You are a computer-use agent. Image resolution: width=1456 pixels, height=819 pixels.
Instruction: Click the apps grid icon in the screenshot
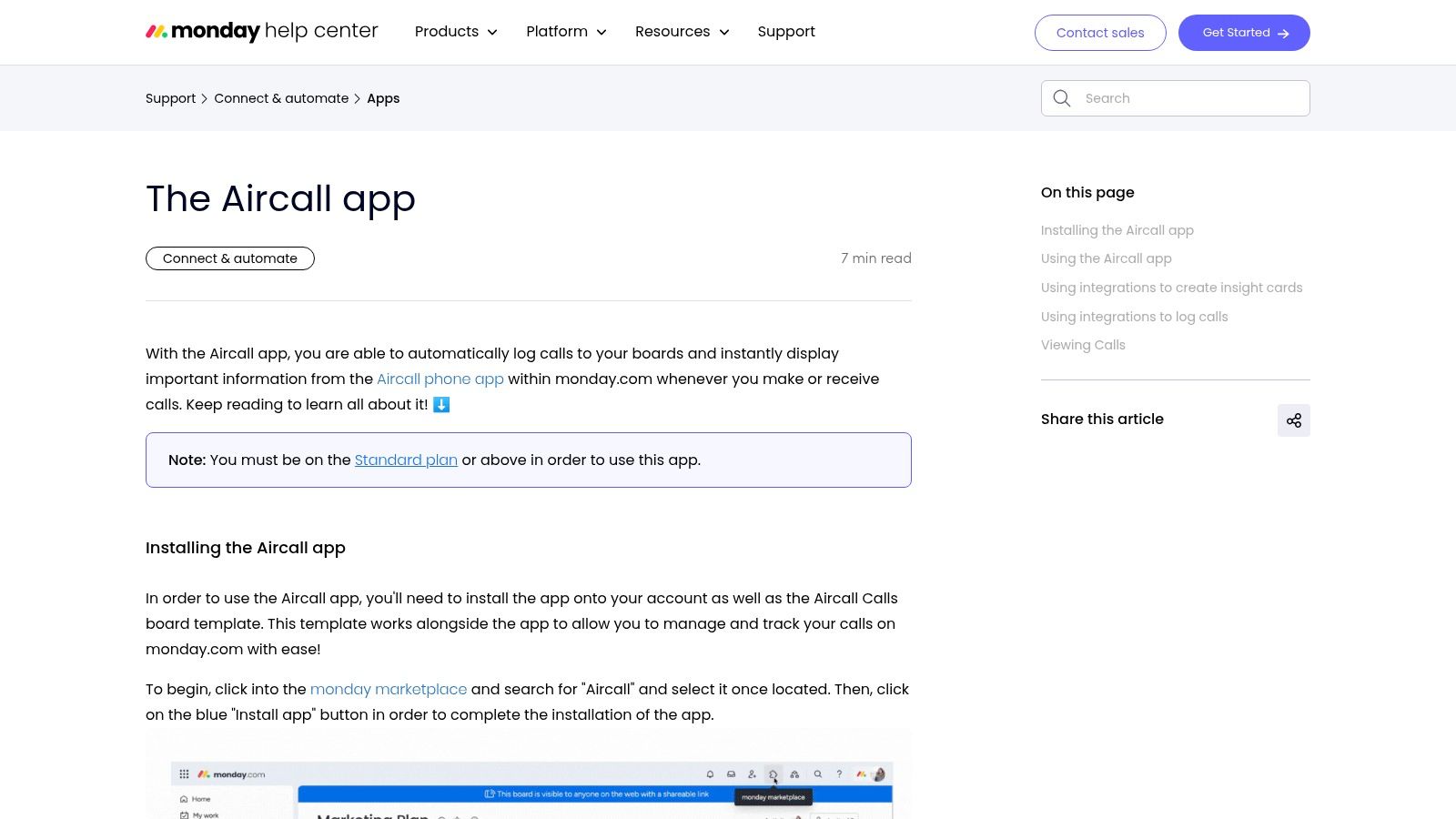pyautogui.click(x=185, y=774)
